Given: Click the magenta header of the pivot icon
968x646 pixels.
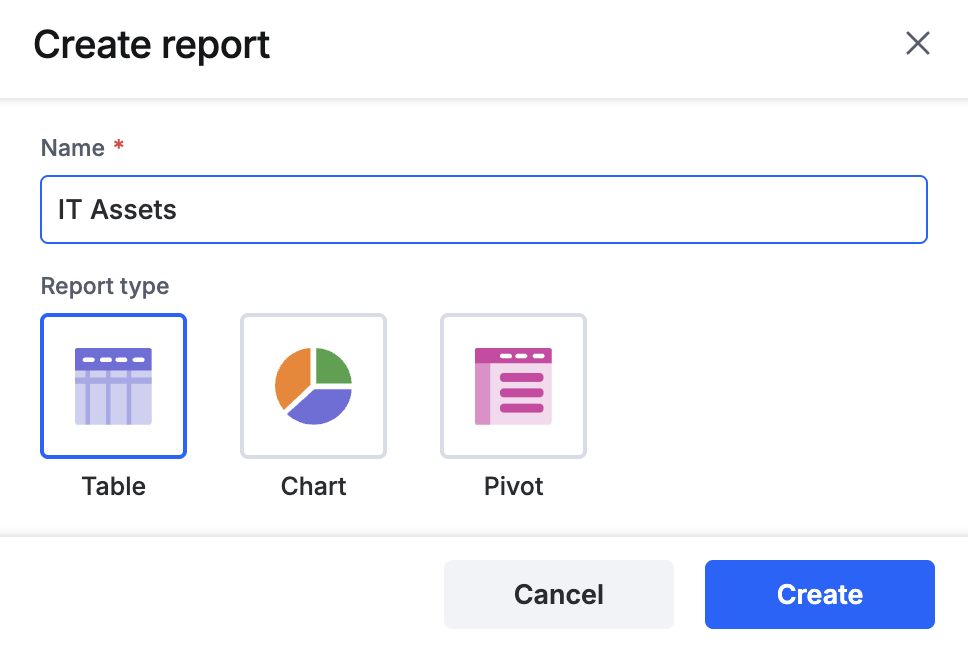Looking at the screenshot, I should [x=513, y=356].
